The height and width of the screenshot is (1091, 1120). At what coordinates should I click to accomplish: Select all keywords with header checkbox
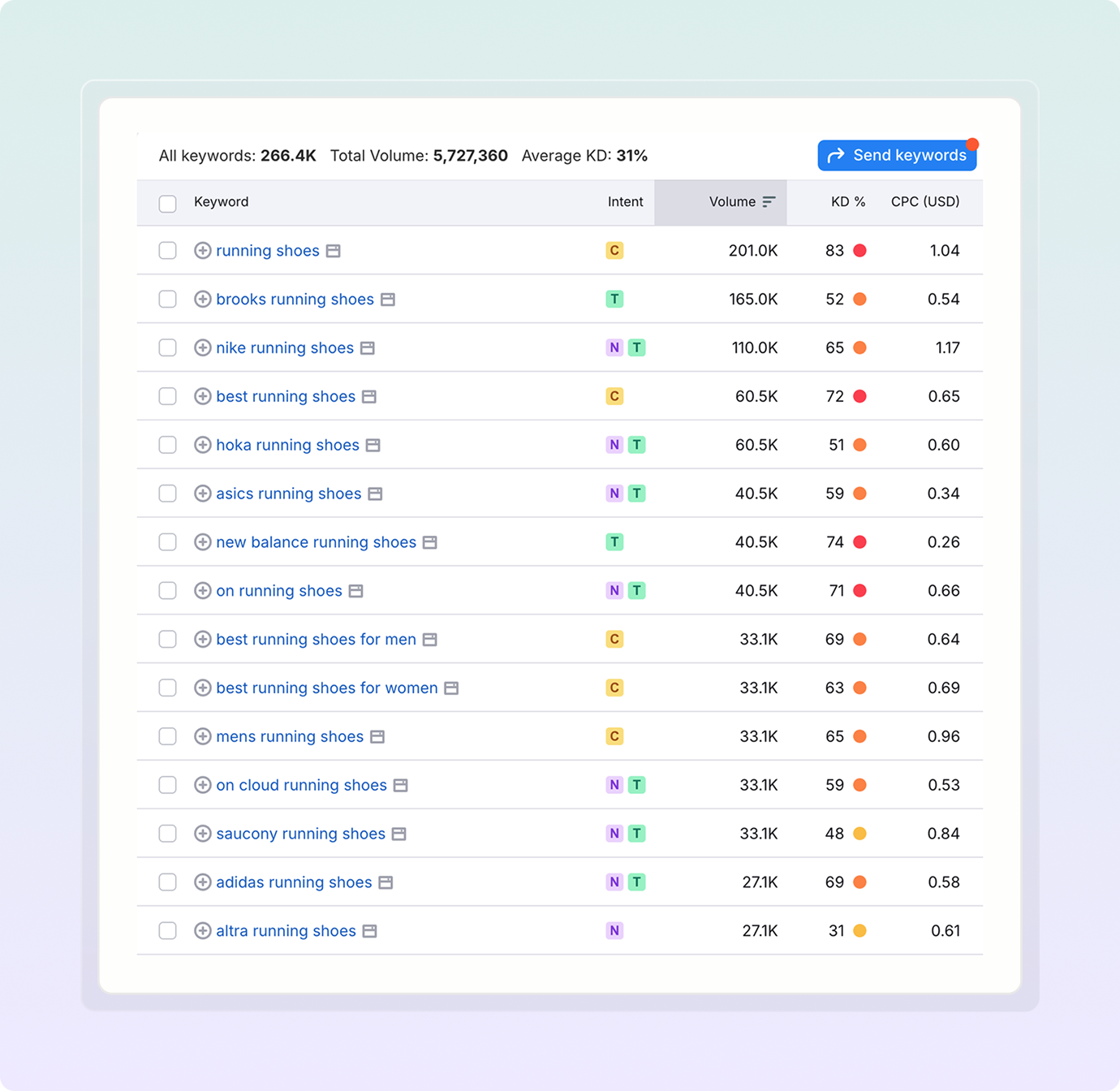168,204
